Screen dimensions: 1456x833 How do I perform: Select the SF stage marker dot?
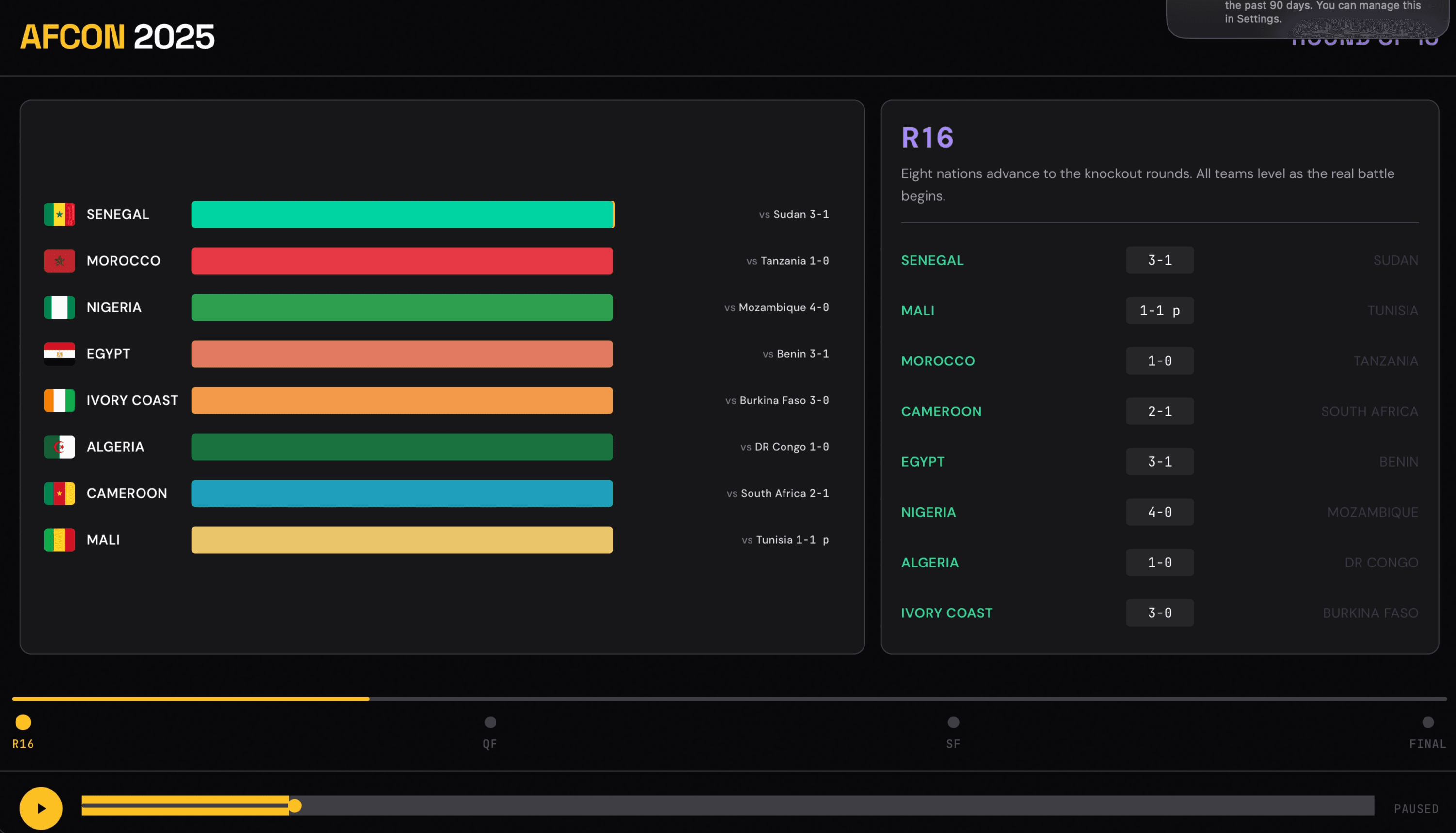click(x=952, y=723)
